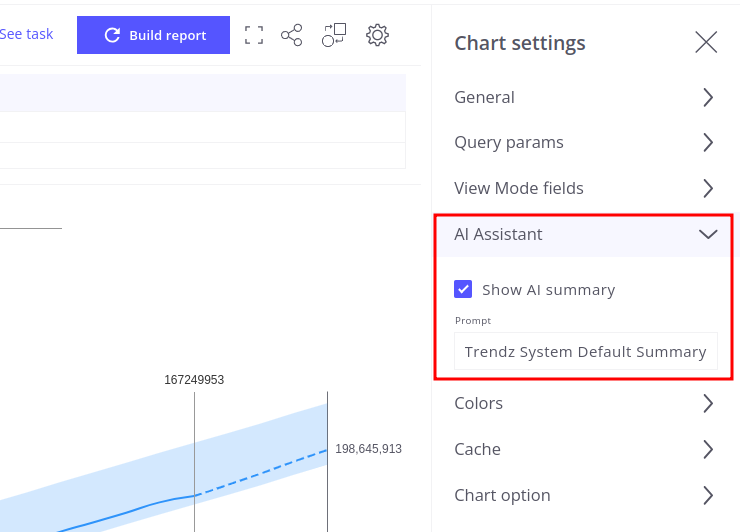Screen dimensions: 740x532
Task: Open the Colors settings section
Action: click(585, 403)
